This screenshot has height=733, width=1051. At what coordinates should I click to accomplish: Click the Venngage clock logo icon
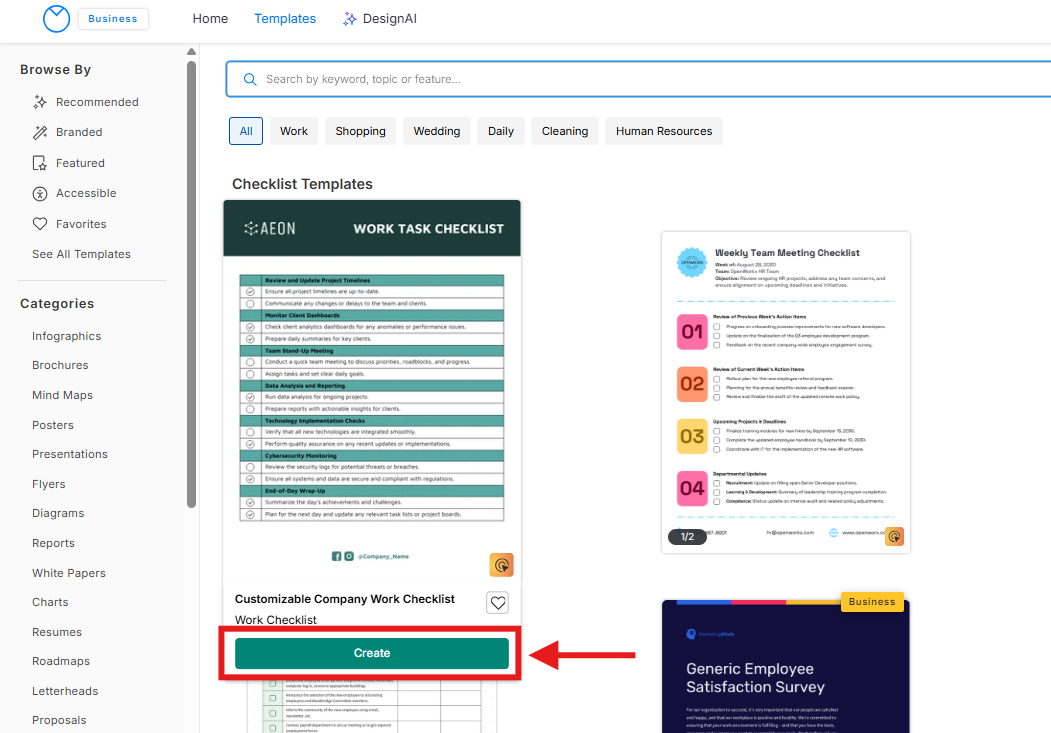[x=57, y=18]
